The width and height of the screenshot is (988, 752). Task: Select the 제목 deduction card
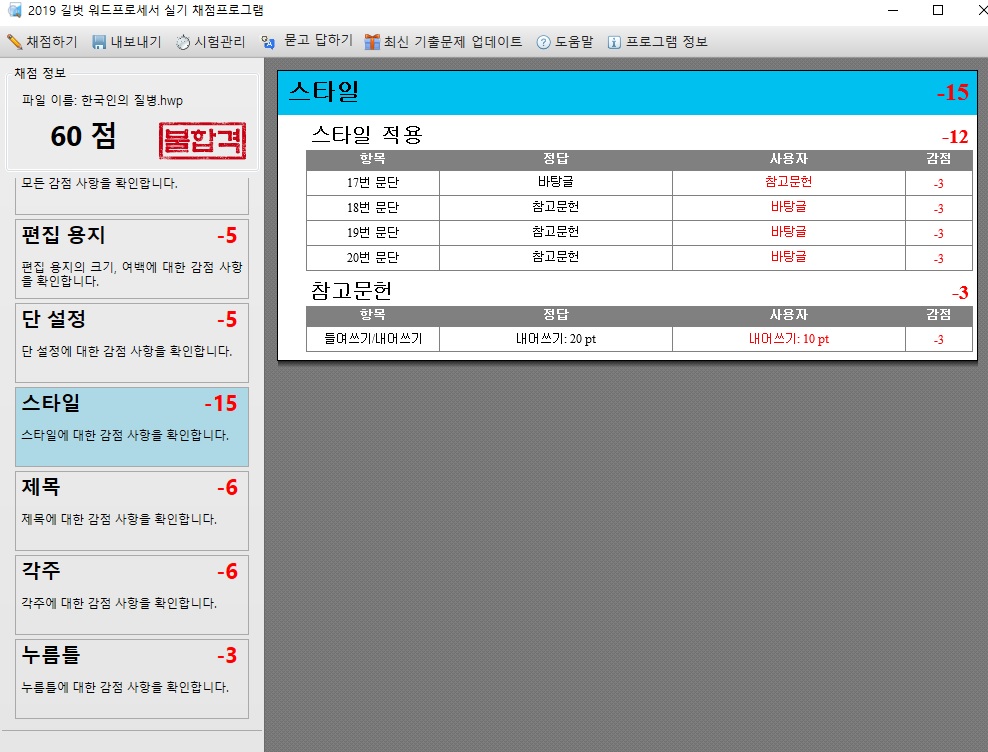click(x=132, y=511)
